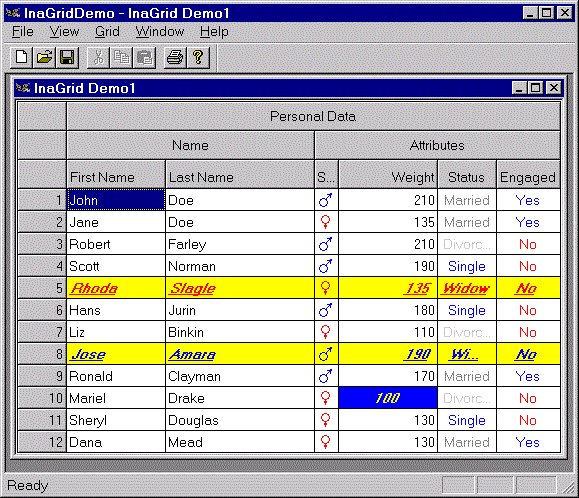The height and width of the screenshot is (498, 579).
Task: Maximize the InaGrid Demo1 child window
Action: [x=536, y=88]
